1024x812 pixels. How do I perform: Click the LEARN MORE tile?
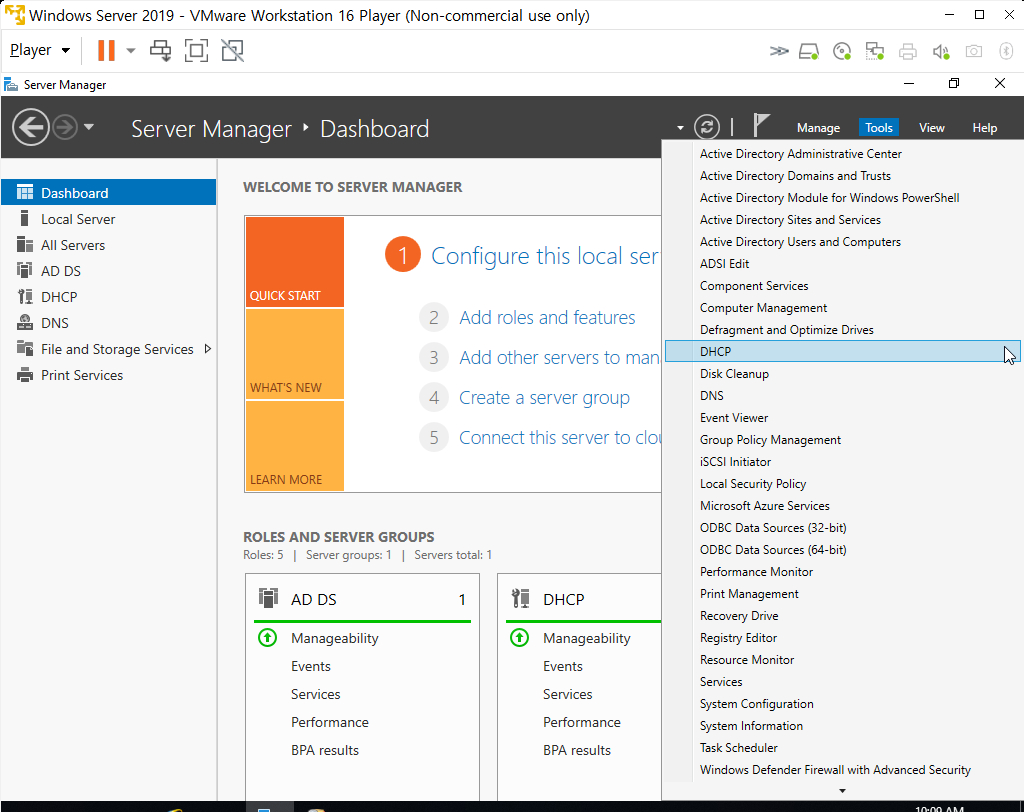click(295, 446)
